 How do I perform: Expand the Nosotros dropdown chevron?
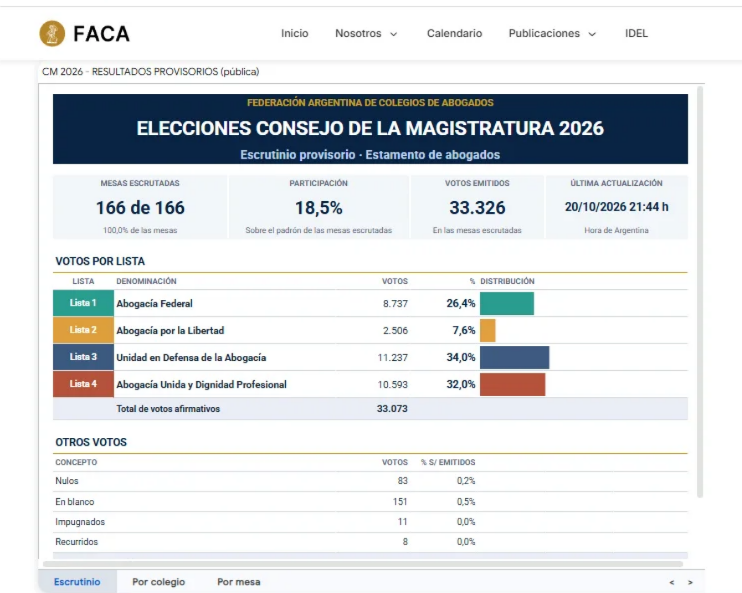point(393,34)
